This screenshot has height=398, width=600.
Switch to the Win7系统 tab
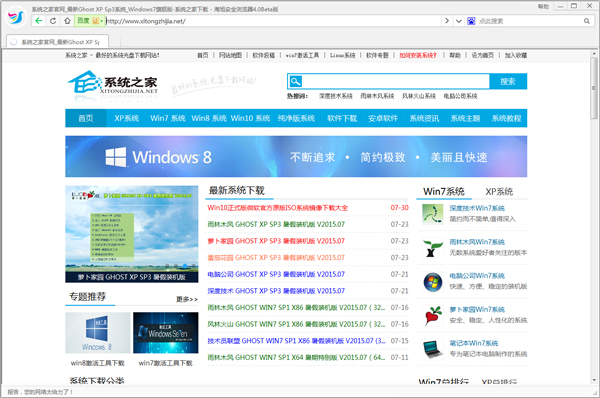[x=444, y=191]
